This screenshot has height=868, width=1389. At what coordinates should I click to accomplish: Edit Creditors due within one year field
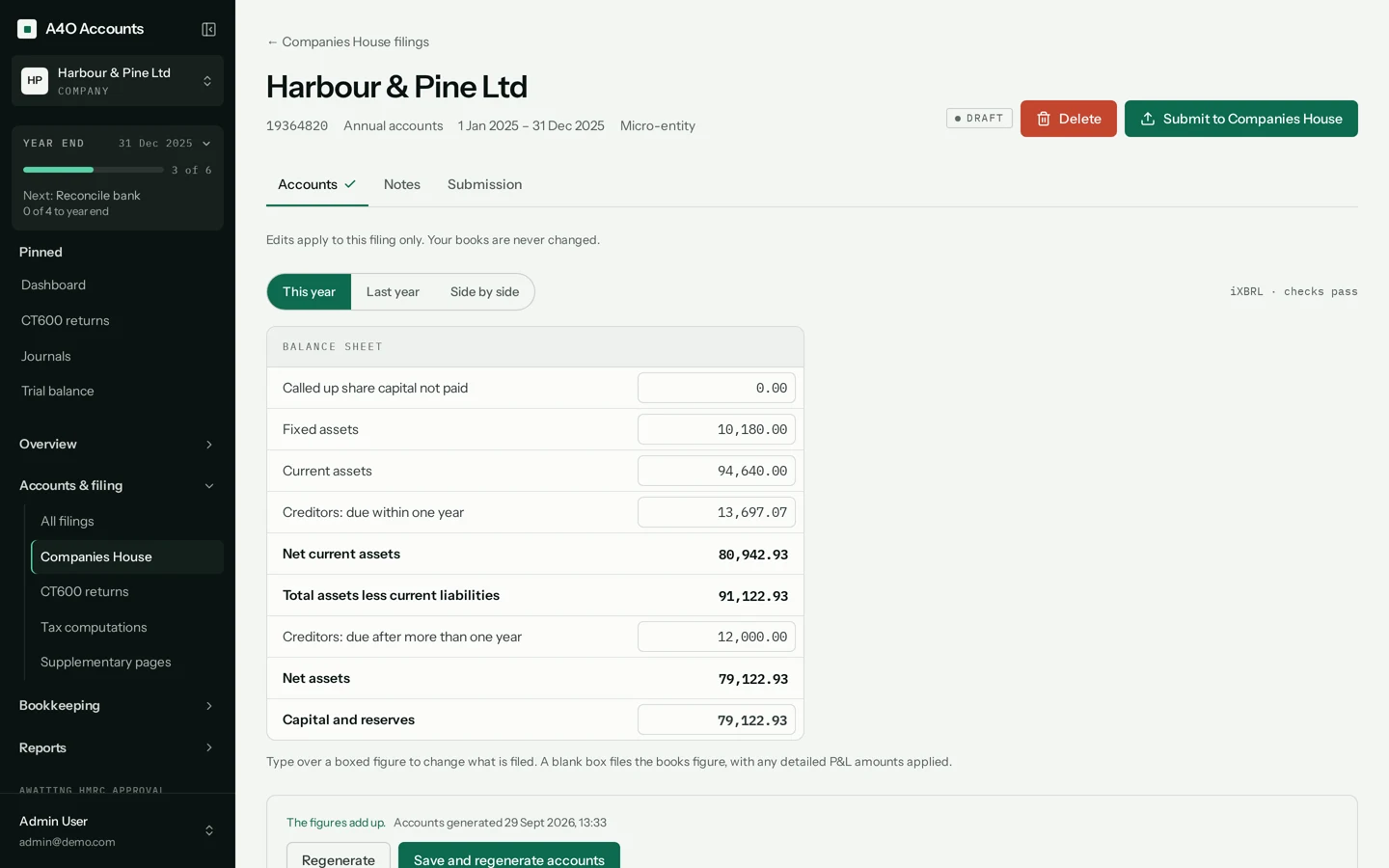(x=717, y=512)
